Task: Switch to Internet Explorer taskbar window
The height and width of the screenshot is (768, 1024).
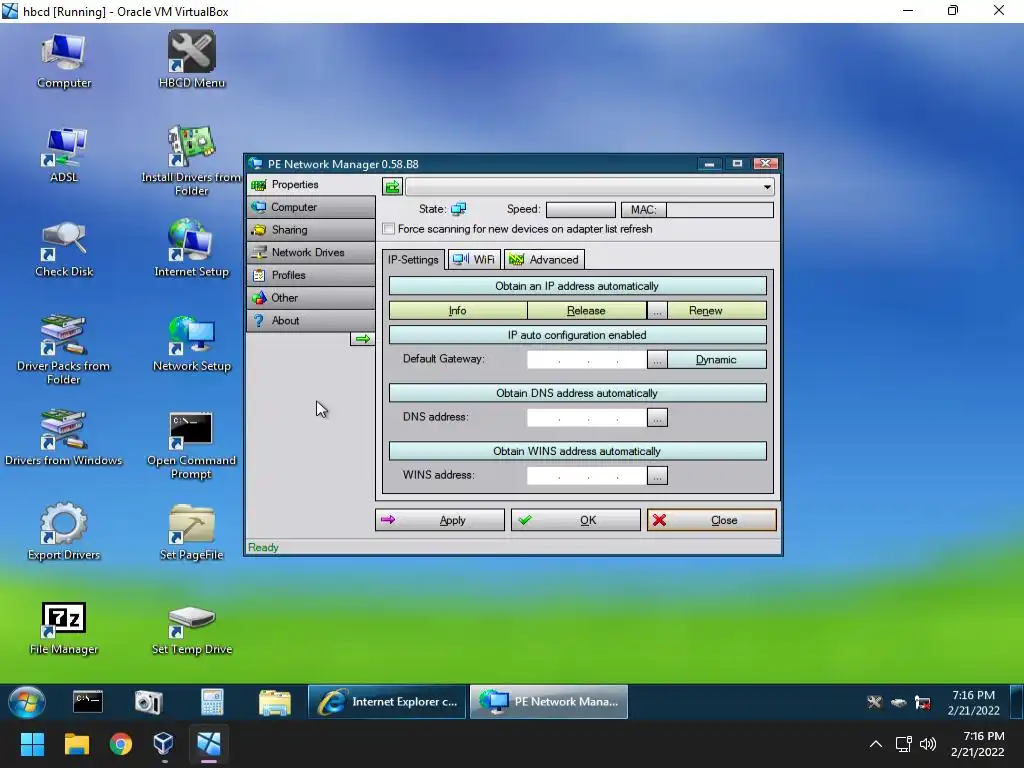Action: pyautogui.click(x=388, y=702)
